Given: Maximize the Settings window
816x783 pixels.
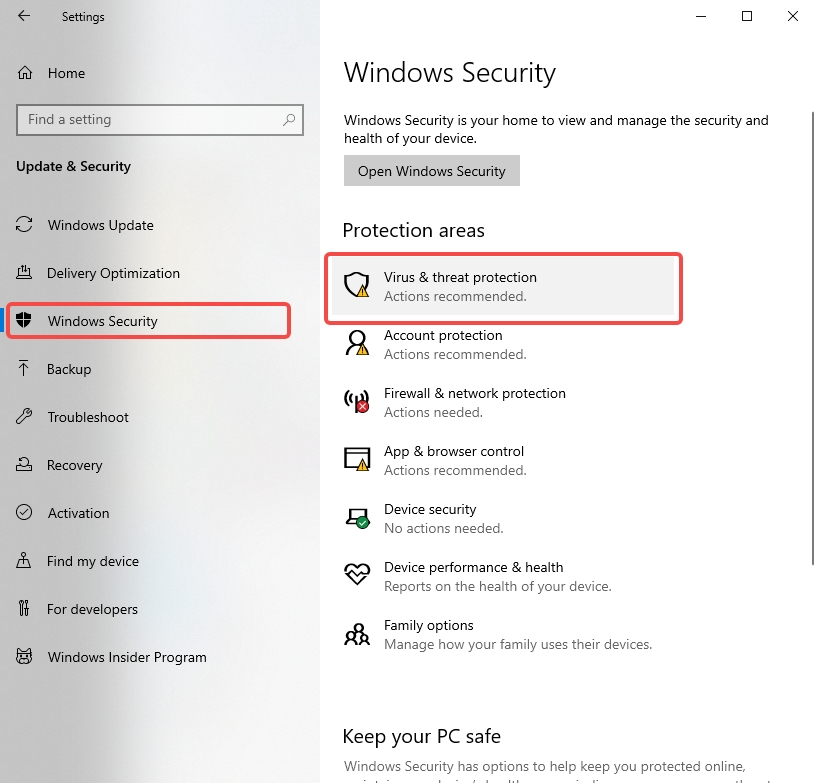Looking at the screenshot, I should tap(747, 16).
